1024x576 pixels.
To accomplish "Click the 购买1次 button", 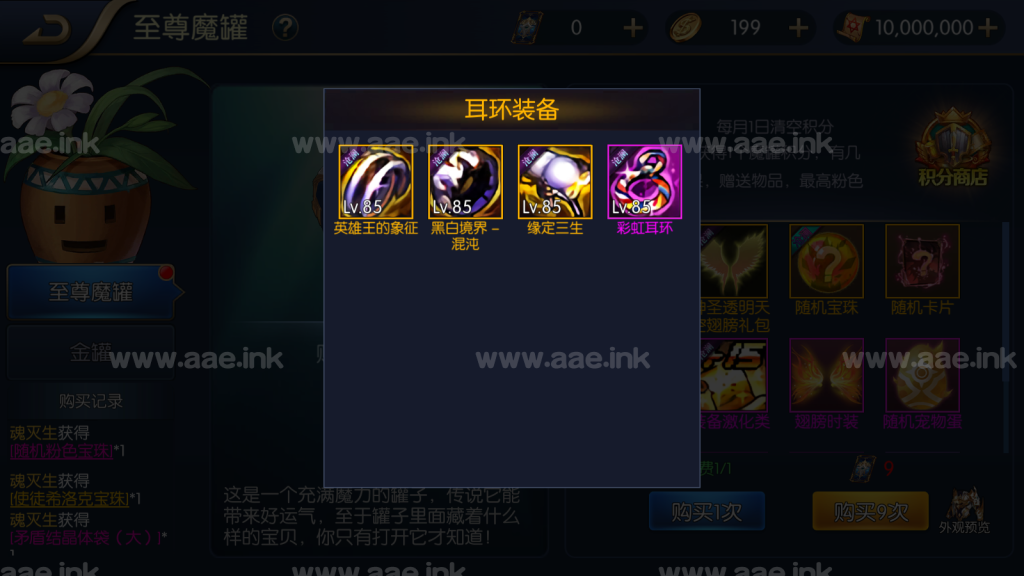I will [707, 511].
